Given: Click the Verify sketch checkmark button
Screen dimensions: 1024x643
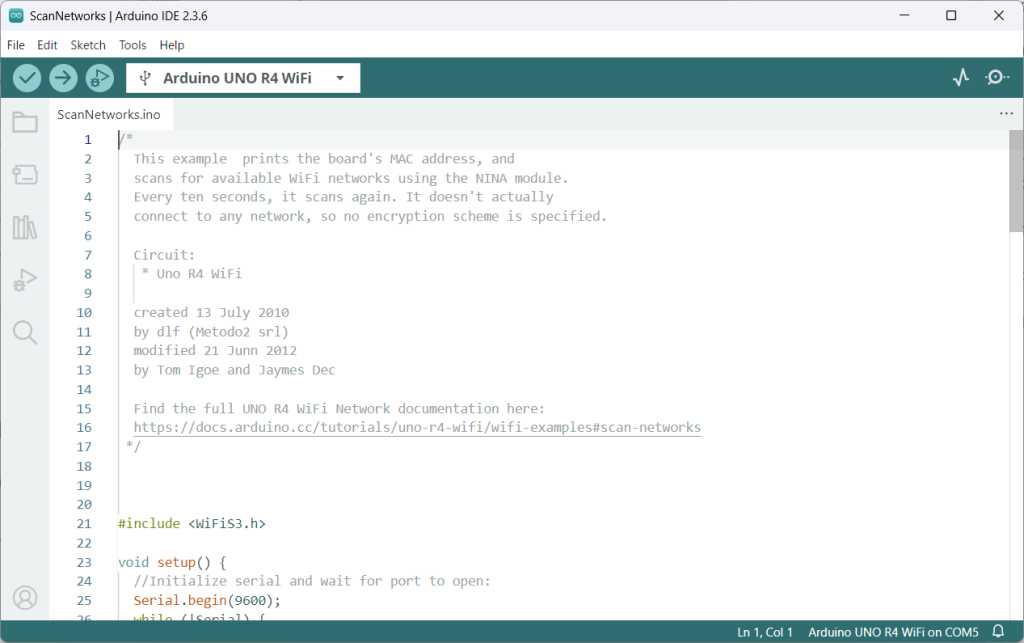Looking at the screenshot, I should (27, 78).
